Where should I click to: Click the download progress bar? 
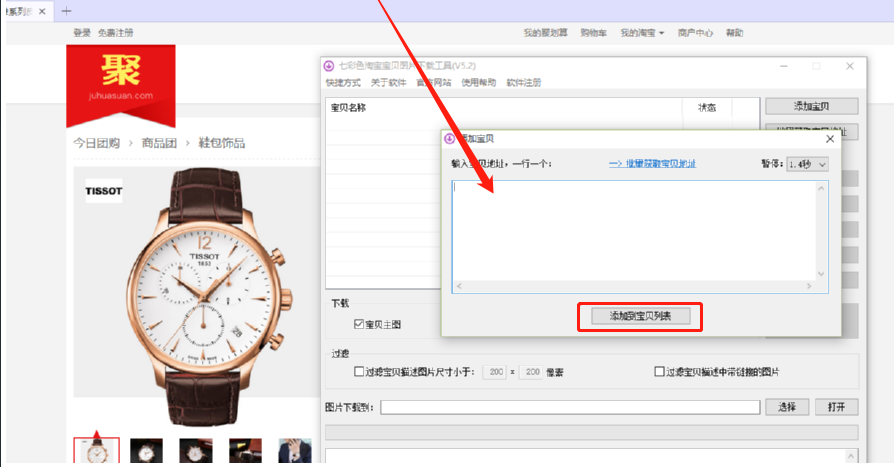click(591, 432)
